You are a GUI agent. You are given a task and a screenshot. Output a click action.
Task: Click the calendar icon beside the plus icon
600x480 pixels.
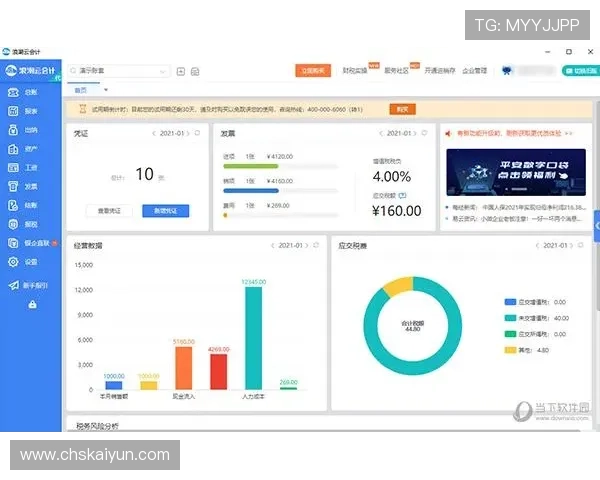(195, 72)
